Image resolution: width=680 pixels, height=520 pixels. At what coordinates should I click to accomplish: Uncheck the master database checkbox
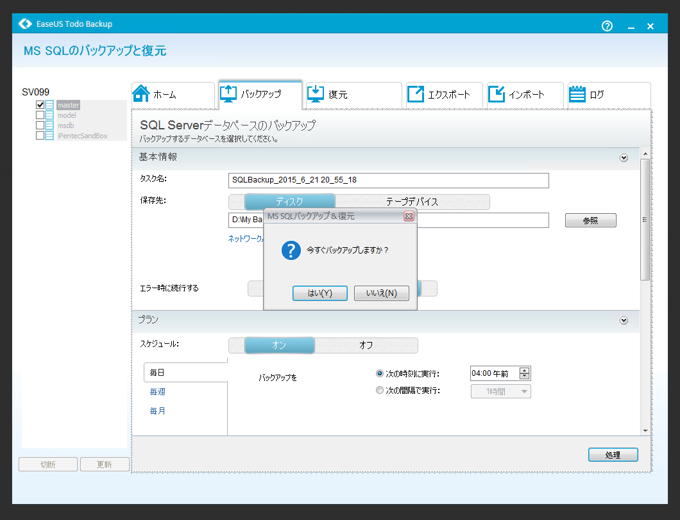(40, 105)
